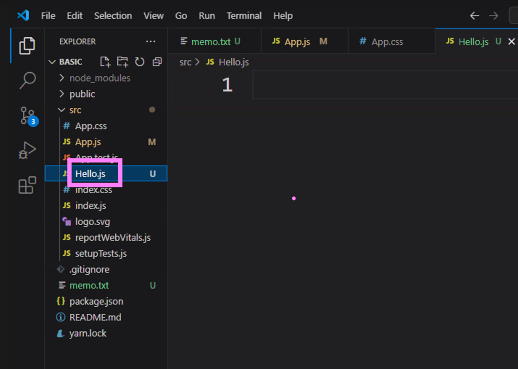Viewport: 518px width, 369px height.
Task: Click the New File icon in BASIC header
Action: click(x=105, y=62)
